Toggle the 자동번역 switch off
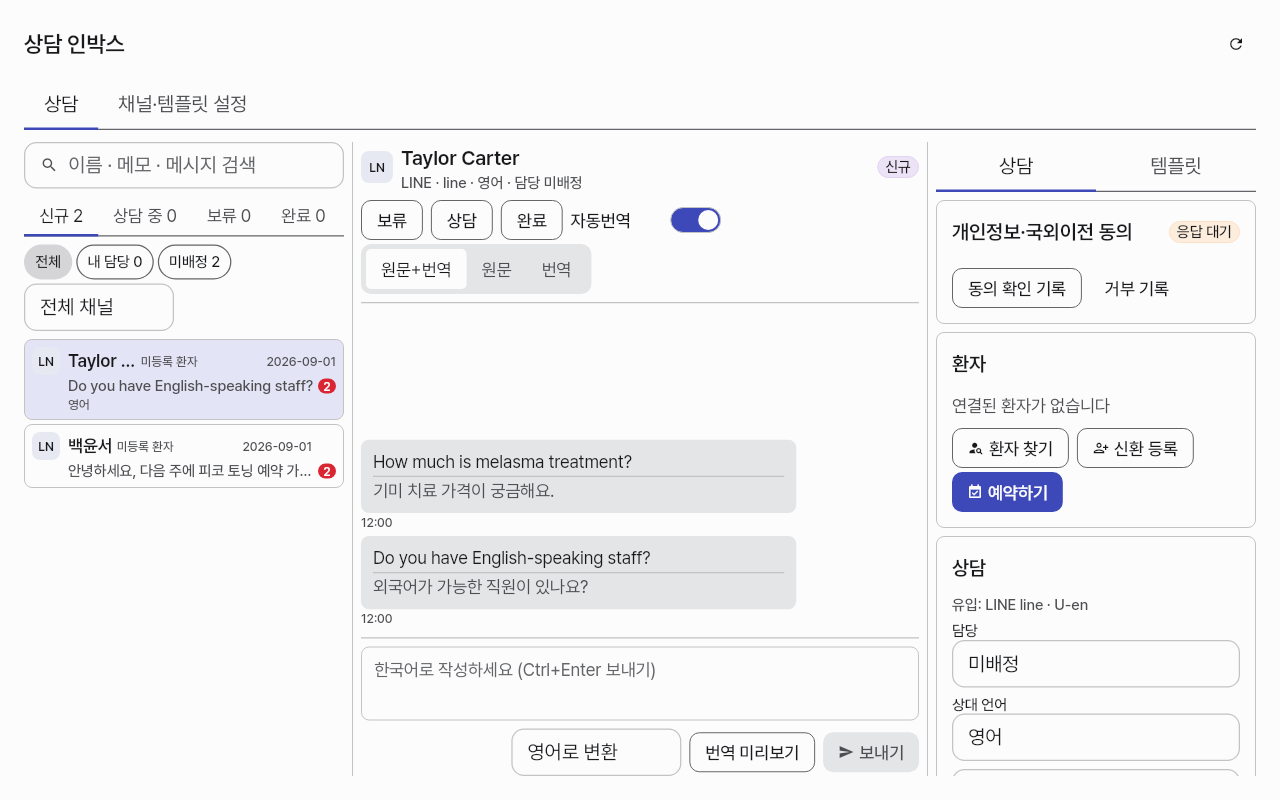 click(695, 220)
